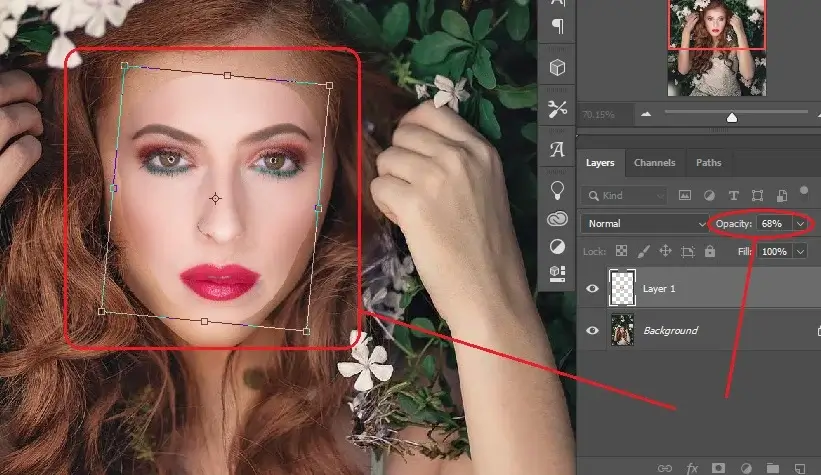The image size is (821, 475).
Task: Hide the Background layer eye icon
Action: click(592, 330)
